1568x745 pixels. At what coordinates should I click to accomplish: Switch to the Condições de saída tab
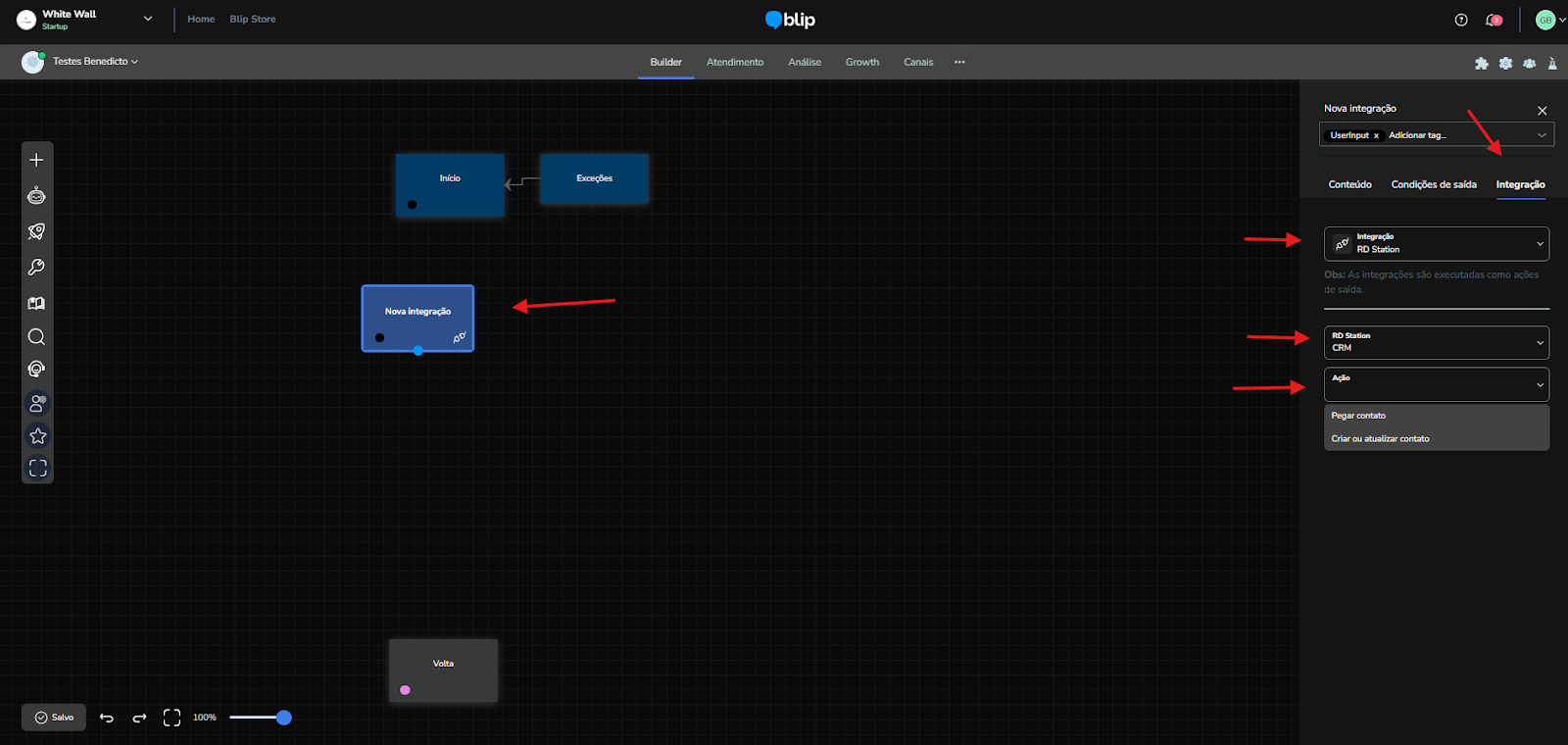1433,184
